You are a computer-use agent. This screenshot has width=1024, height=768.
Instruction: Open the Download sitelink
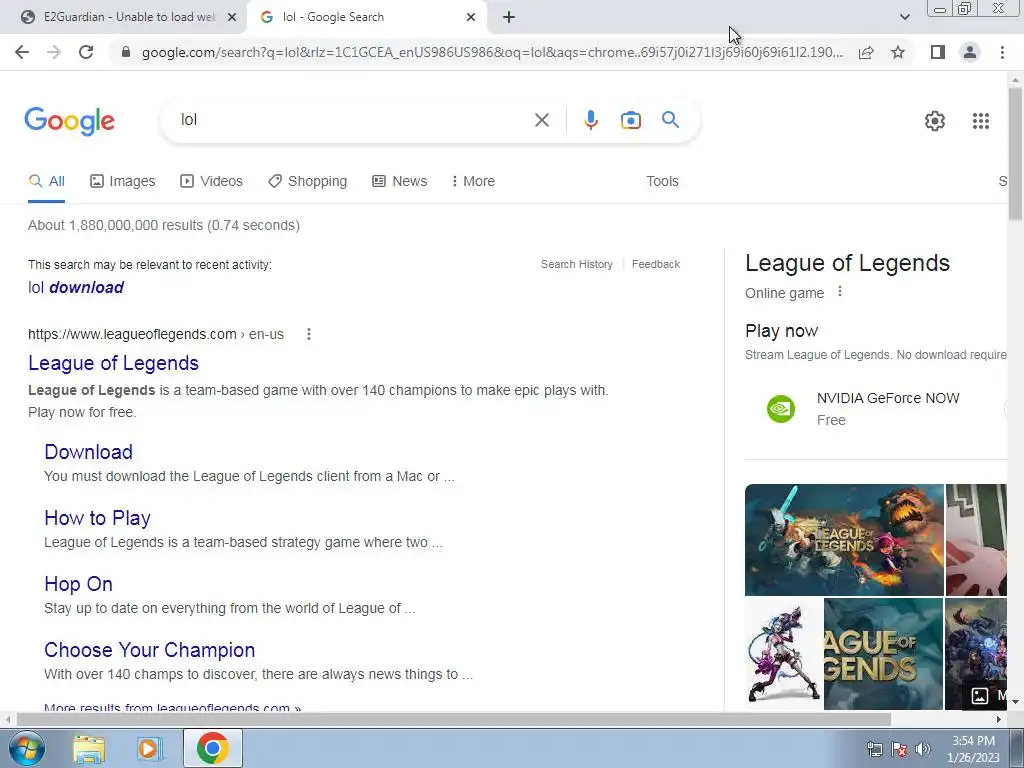(x=88, y=452)
